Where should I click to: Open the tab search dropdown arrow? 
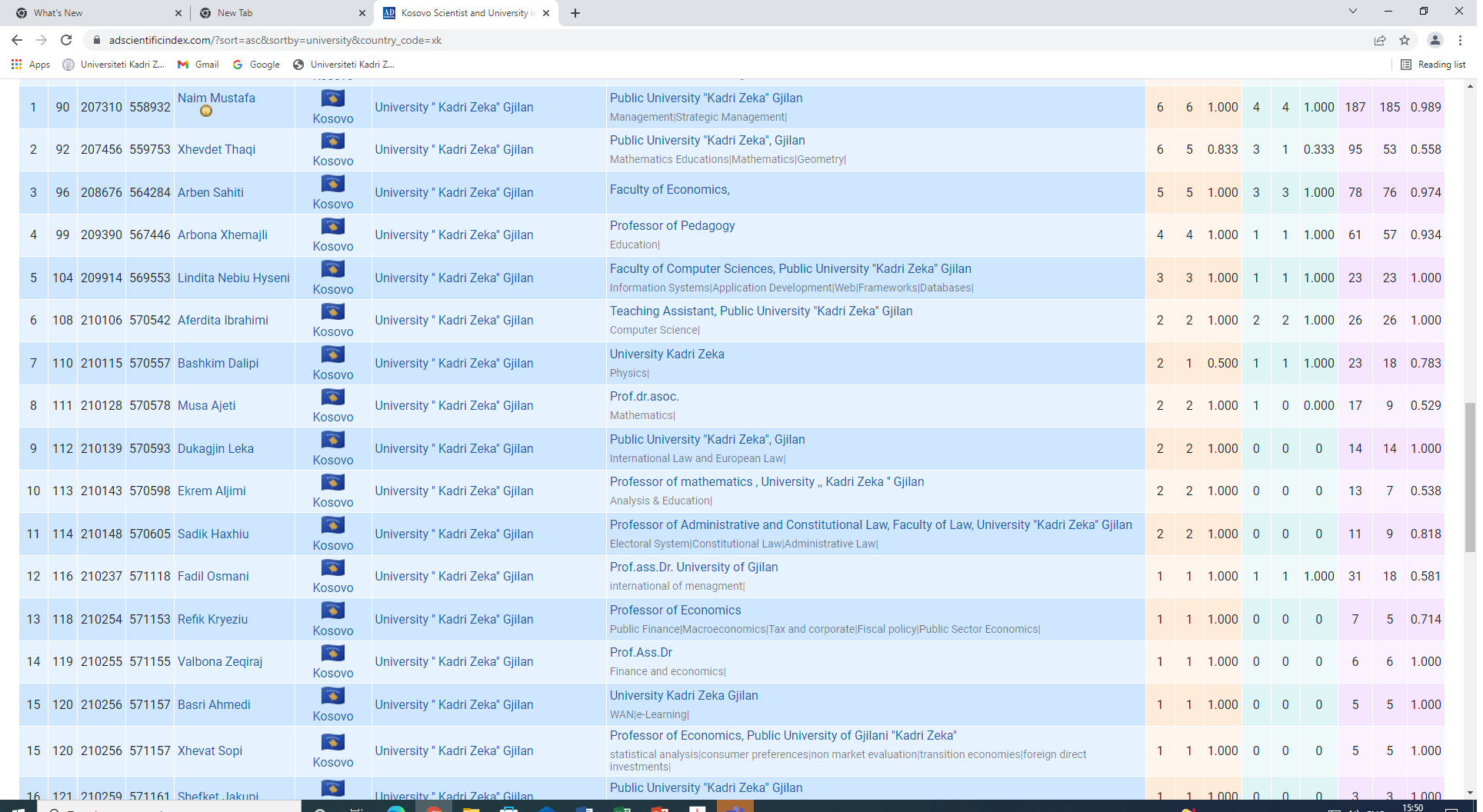tap(1353, 12)
